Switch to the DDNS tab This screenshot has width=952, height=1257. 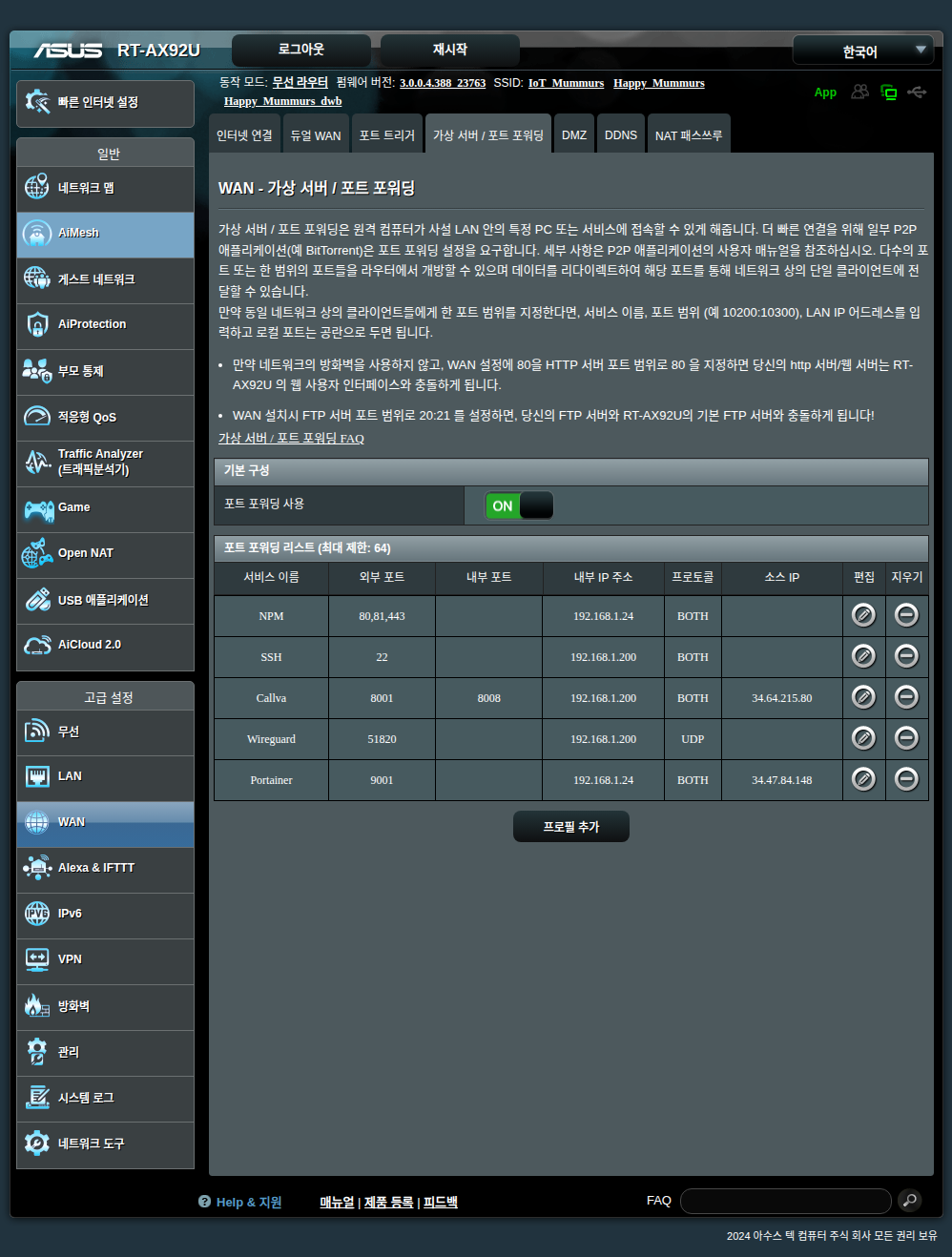coord(621,135)
